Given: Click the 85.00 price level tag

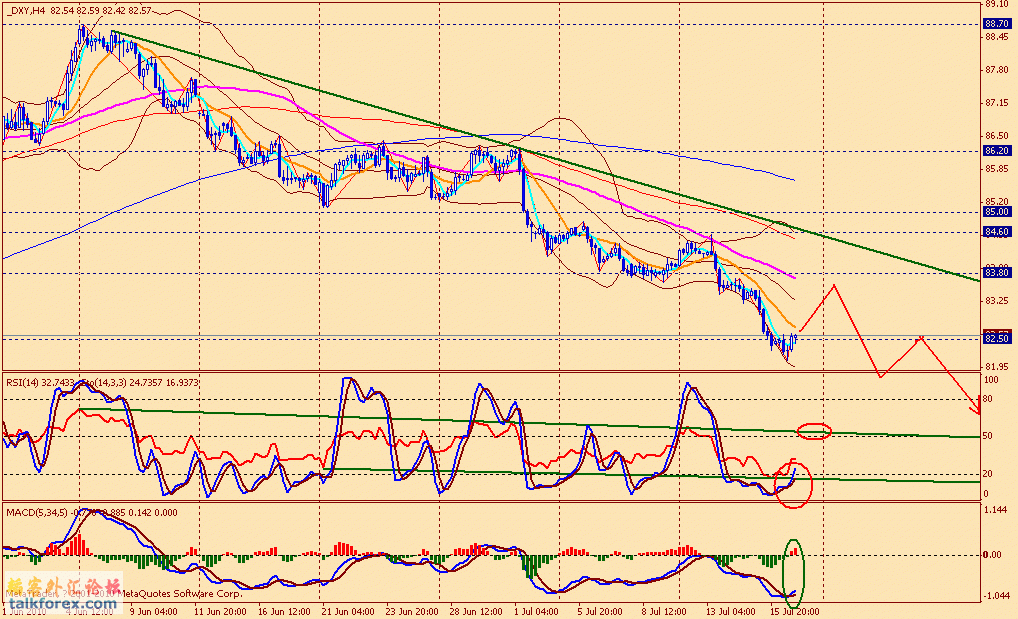Looking at the screenshot, I should click(x=995, y=211).
